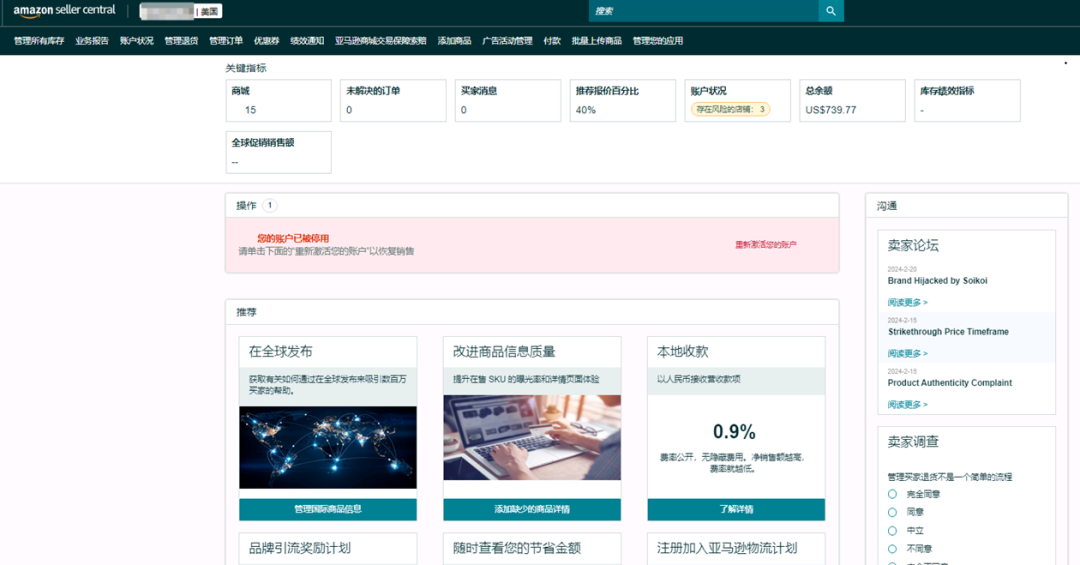This screenshot has width=1080, height=565.
Task: Open the 库存绩效指标 metric card
Action: pyautogui.click(x=967, y=101)
